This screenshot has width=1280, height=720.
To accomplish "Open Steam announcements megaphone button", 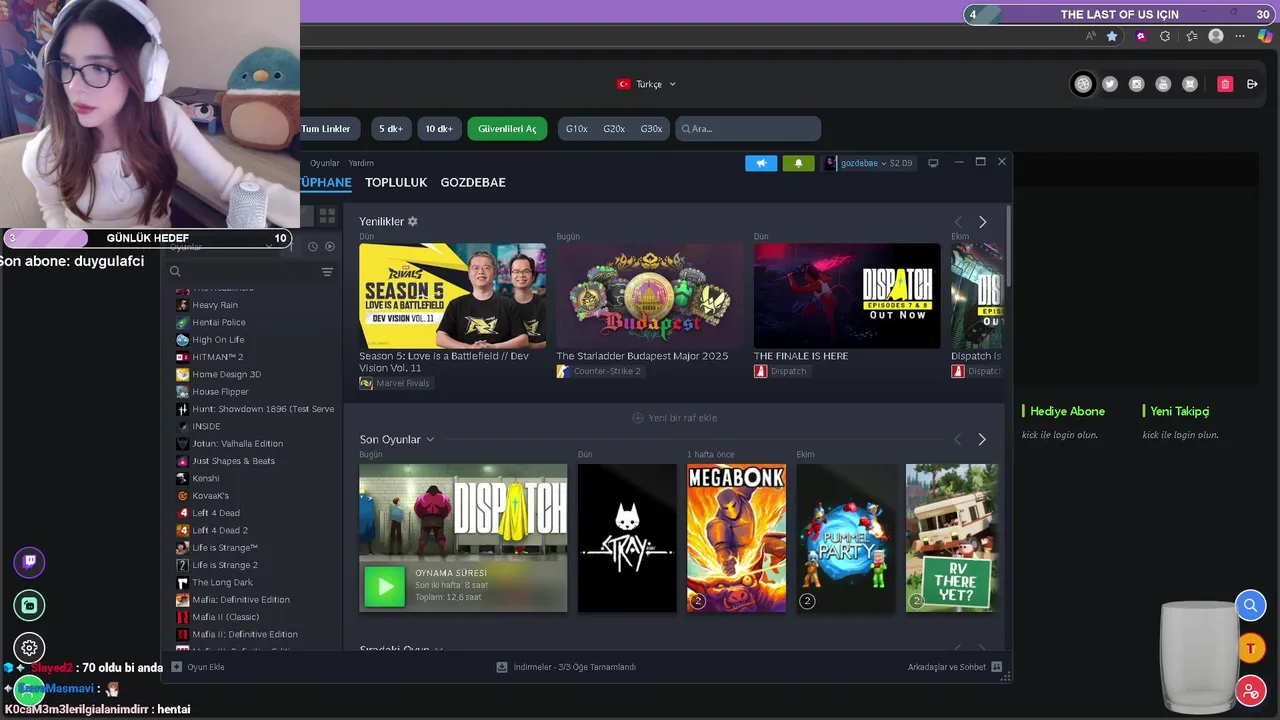I will 761,163.
